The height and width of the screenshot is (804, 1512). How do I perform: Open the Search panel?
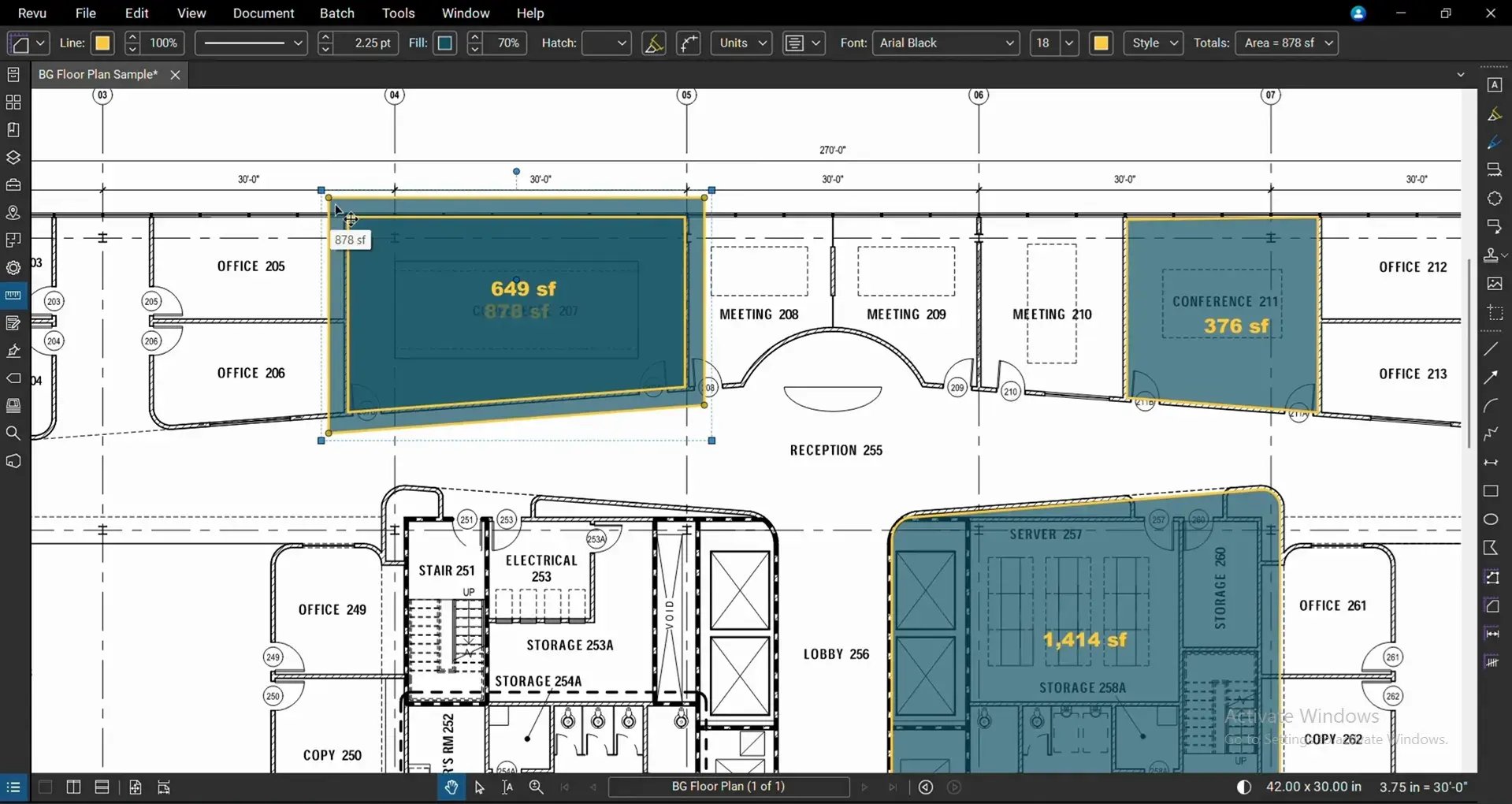pos(13,434)
